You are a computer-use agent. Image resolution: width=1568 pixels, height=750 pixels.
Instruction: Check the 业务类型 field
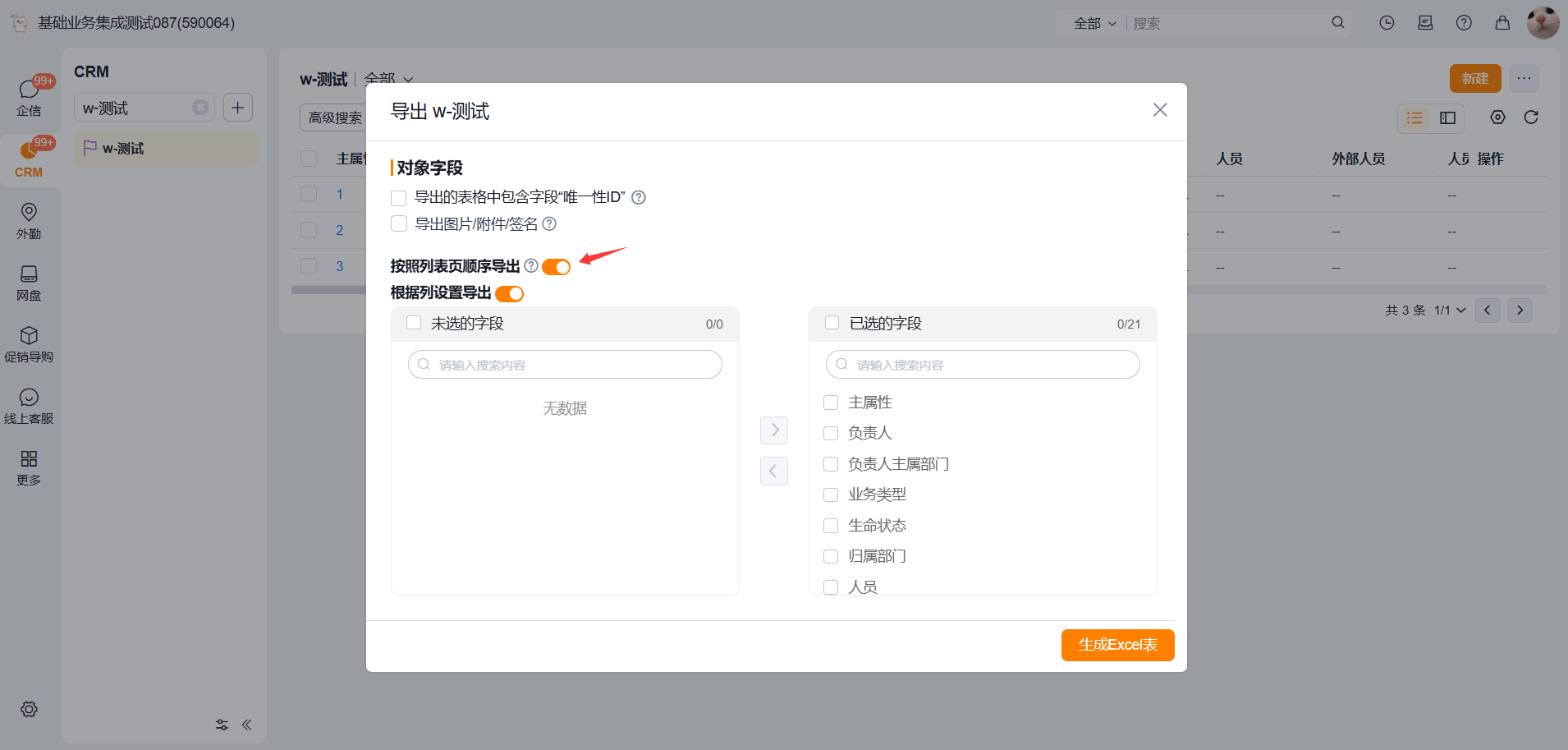click(x=831, y=495)
